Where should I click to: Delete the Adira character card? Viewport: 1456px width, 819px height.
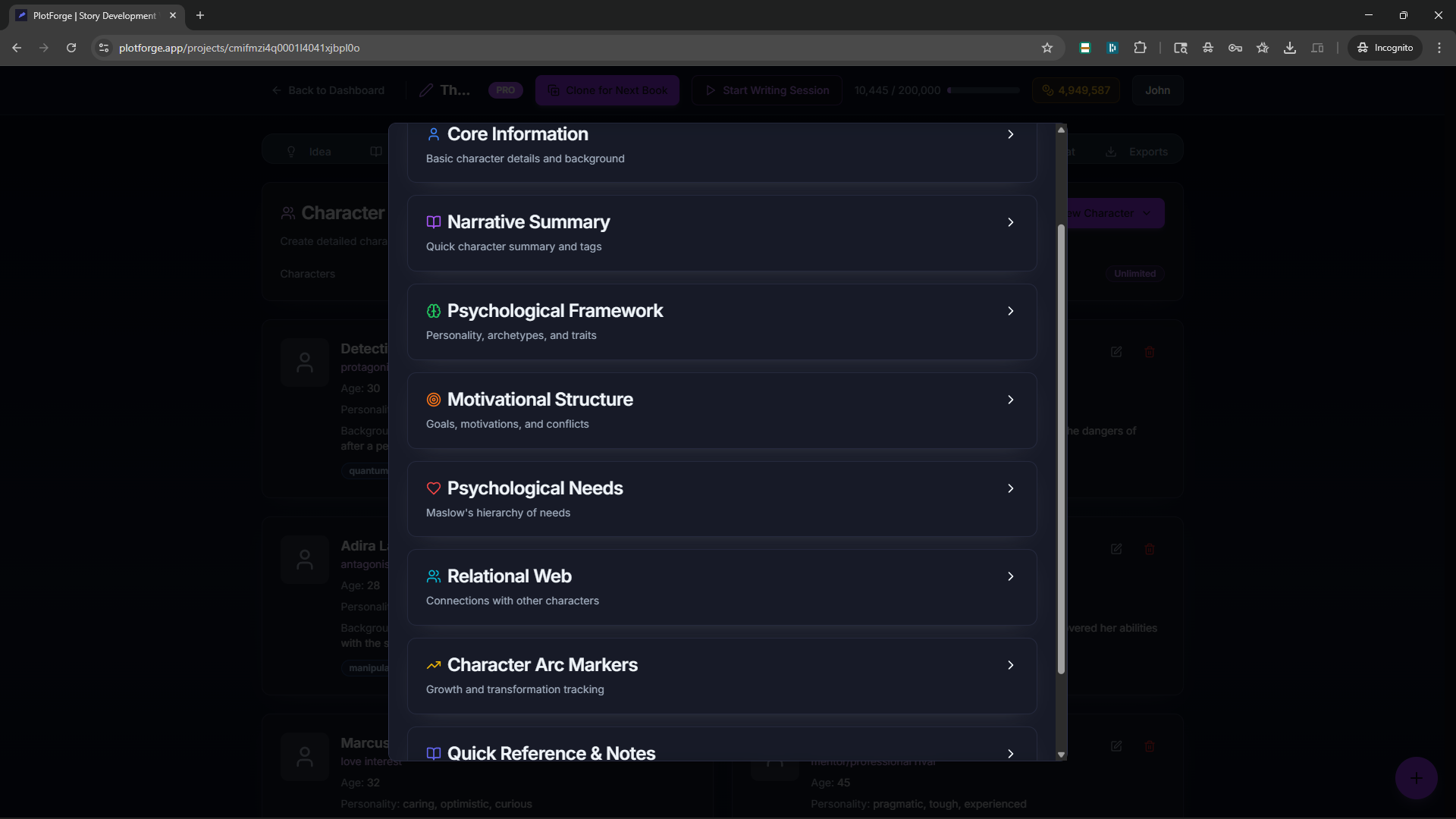pos(1150,549)
